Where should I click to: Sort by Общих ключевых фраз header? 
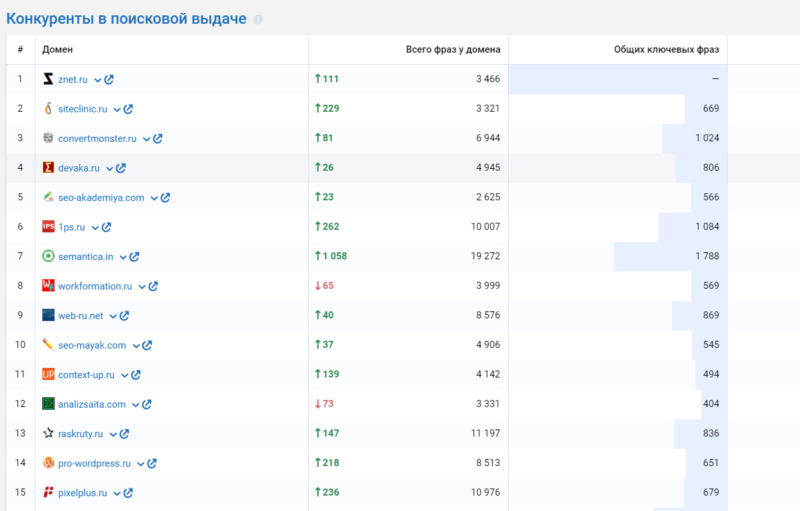666,50
